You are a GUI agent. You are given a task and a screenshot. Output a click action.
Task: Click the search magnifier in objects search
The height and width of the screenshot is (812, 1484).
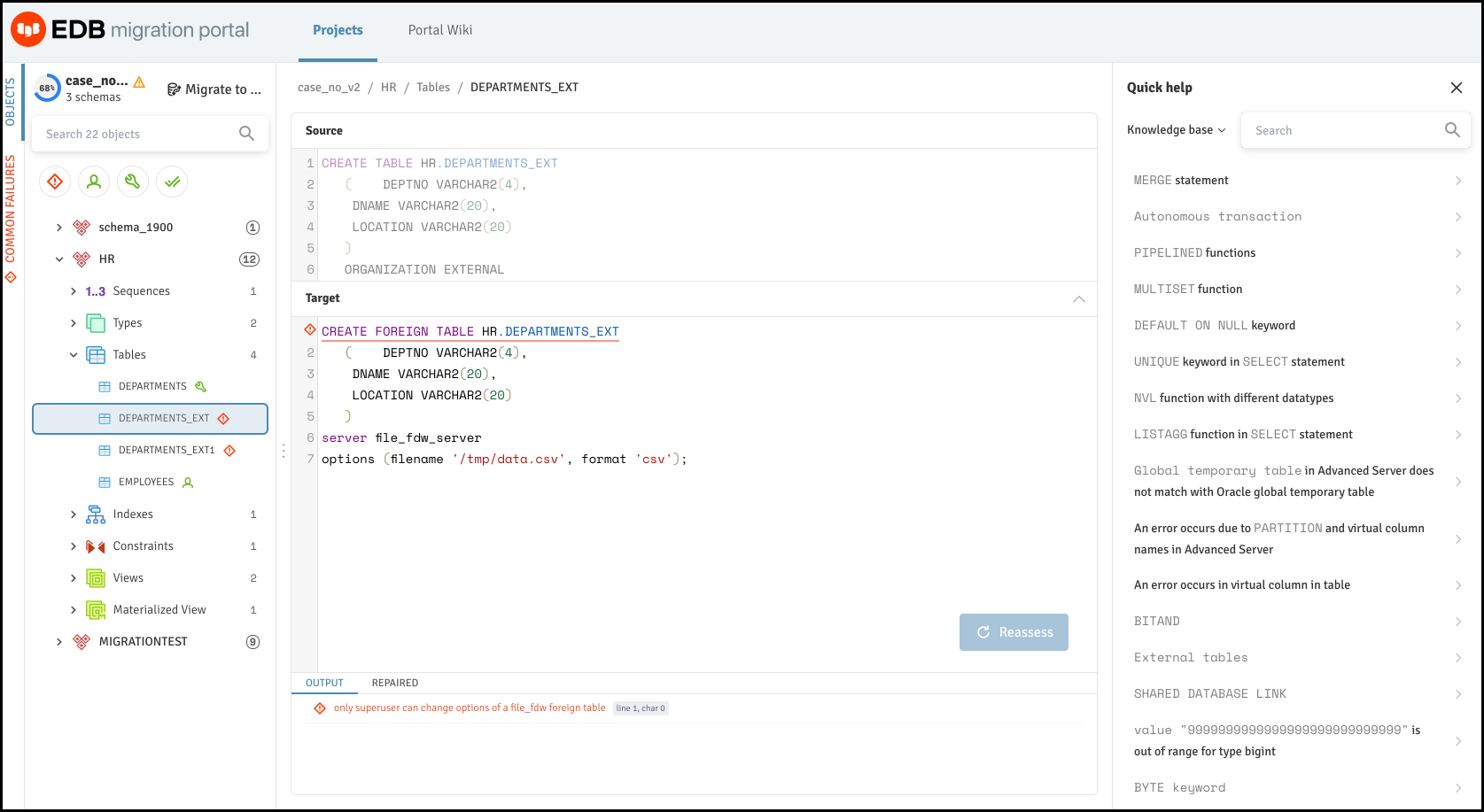pyautogui.click(x=246, y=134)
